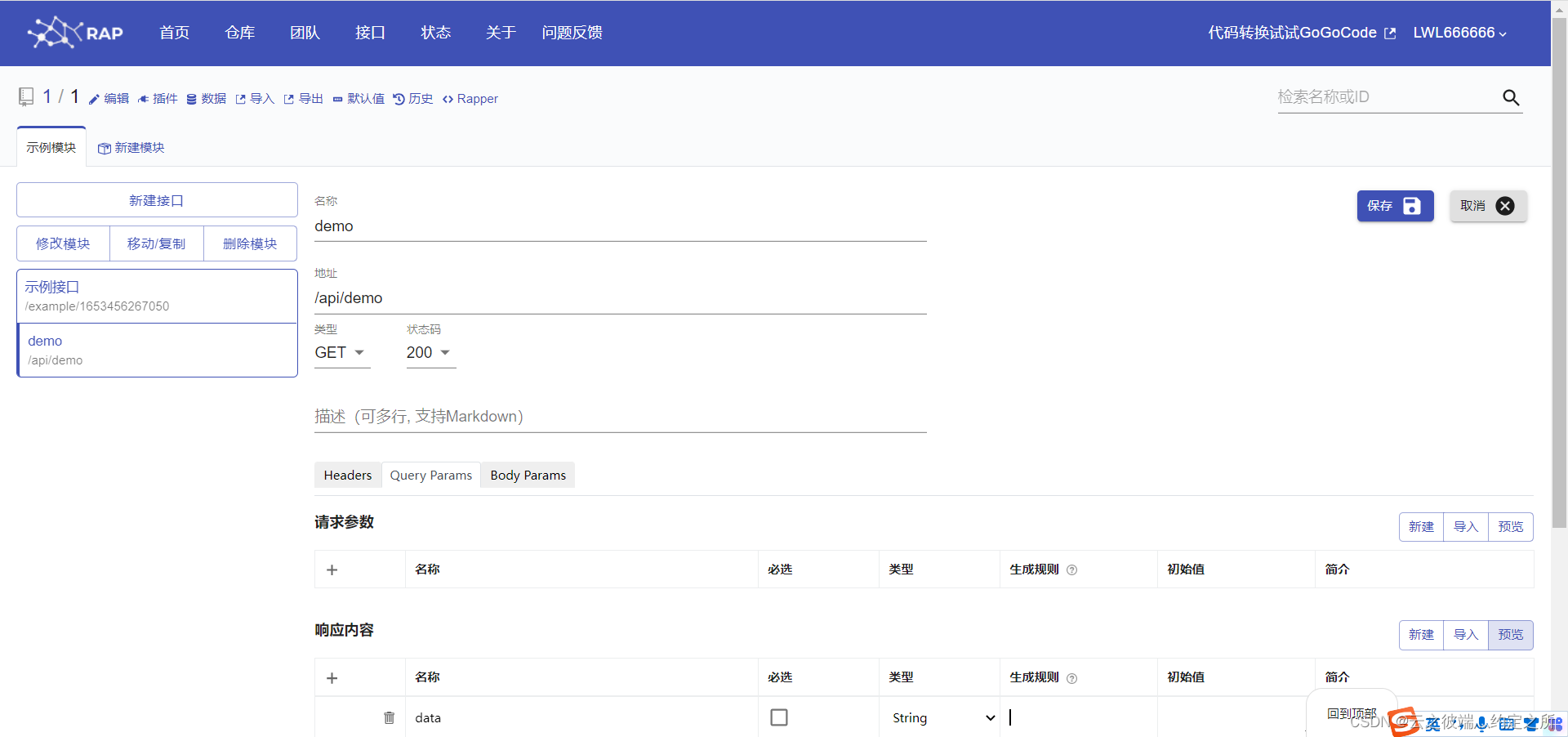Viewport: 1568px width, 737px height.
Task: Click plus icon in 请求参数 table header
Action: pyautogui.click(x=332, y=570)
